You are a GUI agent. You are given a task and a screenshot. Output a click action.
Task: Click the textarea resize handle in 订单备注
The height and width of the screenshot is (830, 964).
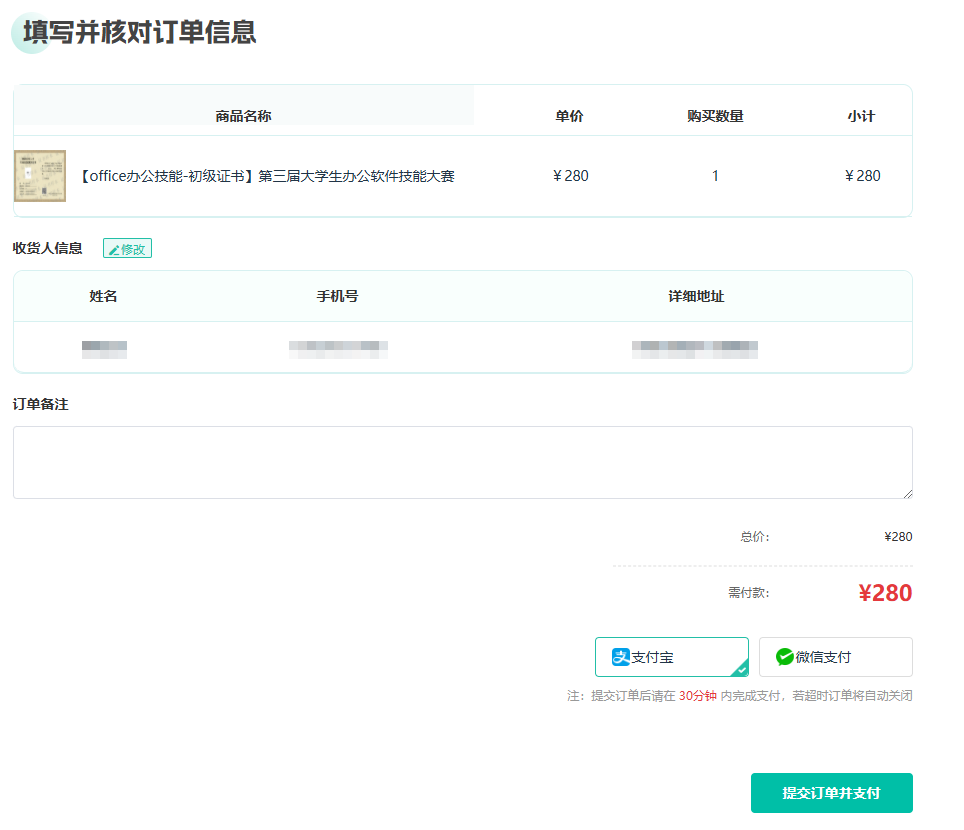point(907,492)
